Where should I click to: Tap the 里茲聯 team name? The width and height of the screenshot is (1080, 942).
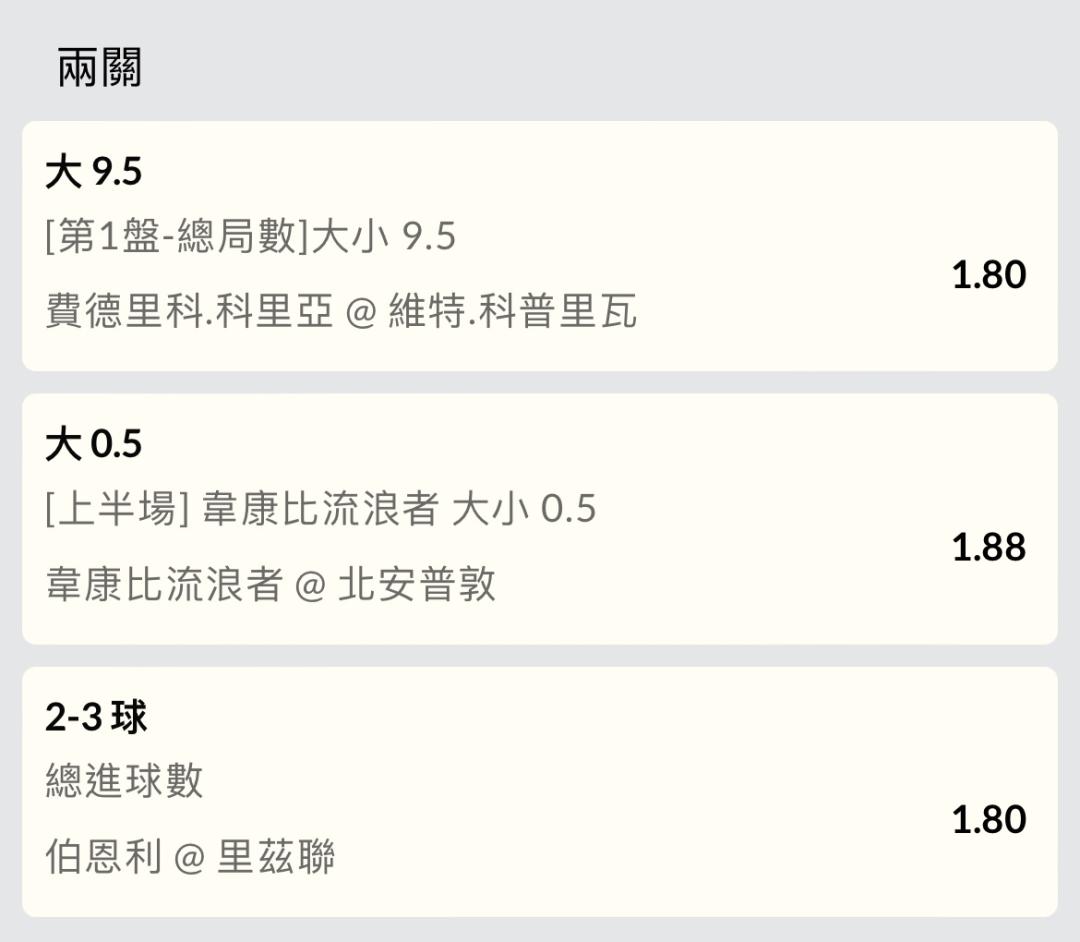[276, 856]
